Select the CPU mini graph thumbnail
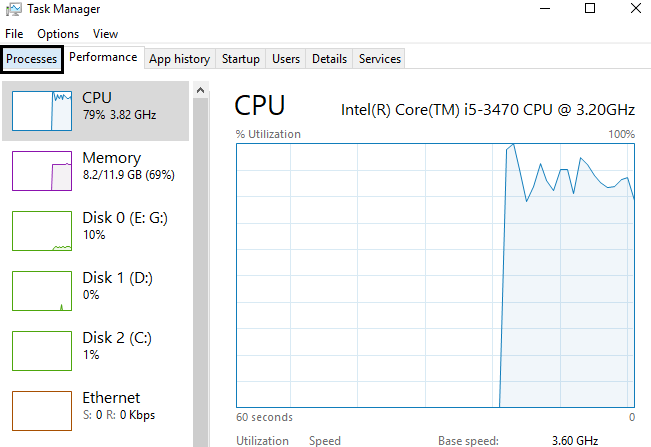Image resolution: width=651 pixels, height=447 pixels. click(42, 111)
